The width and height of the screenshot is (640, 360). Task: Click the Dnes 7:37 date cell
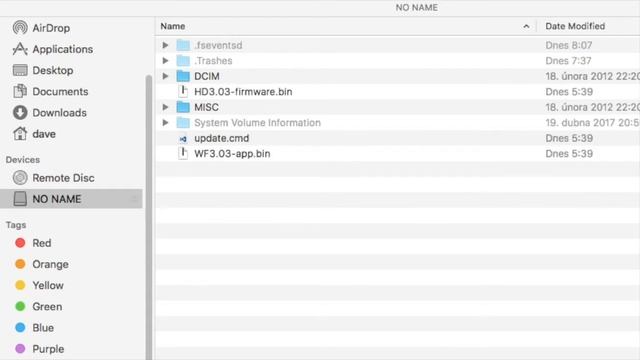(x=568, y=60)
